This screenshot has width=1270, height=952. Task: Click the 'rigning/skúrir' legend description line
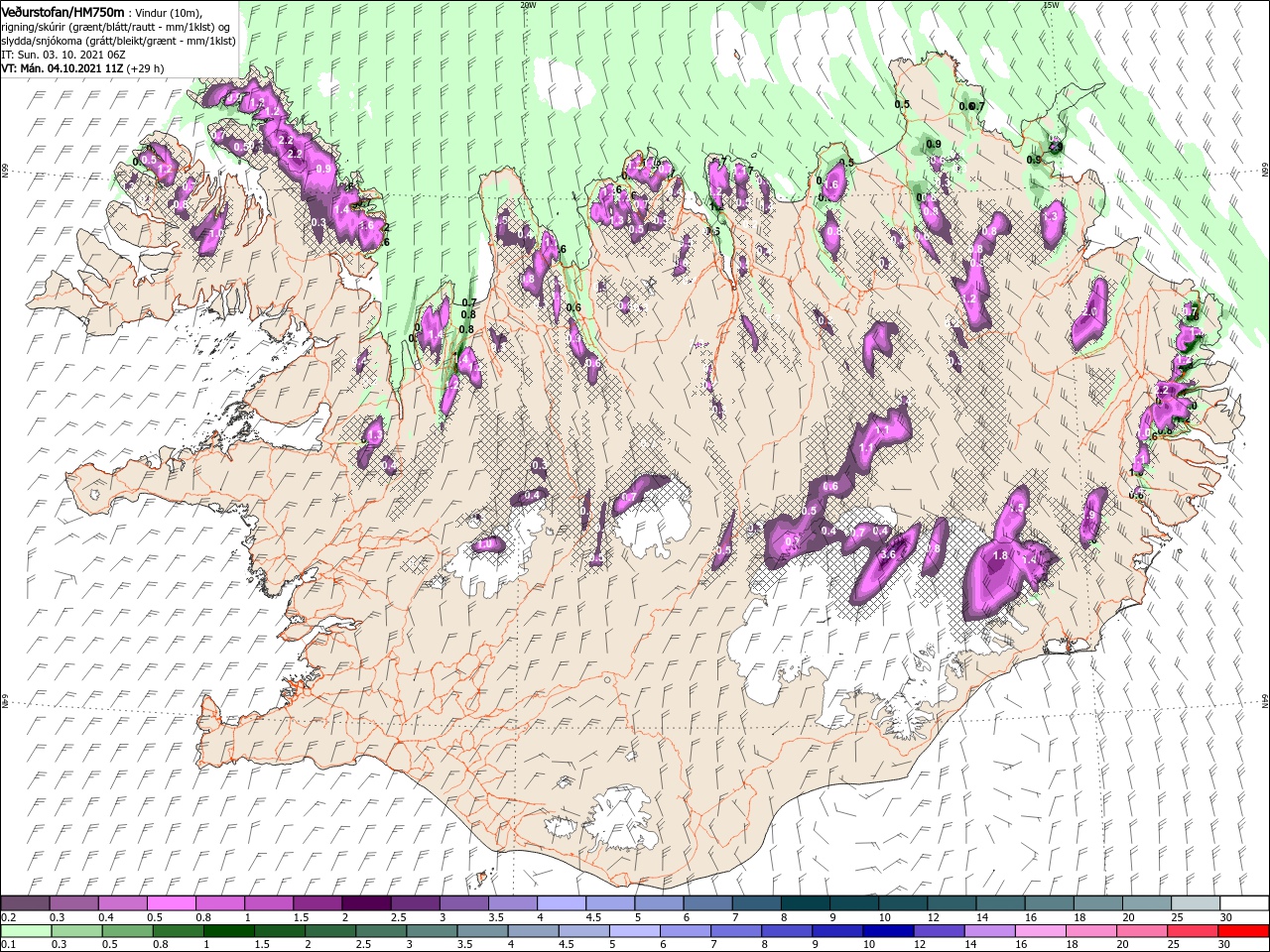pos(116,27)
